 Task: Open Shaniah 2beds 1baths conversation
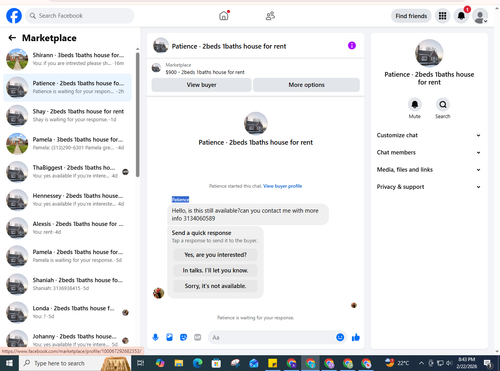click(x=68, y=284)
